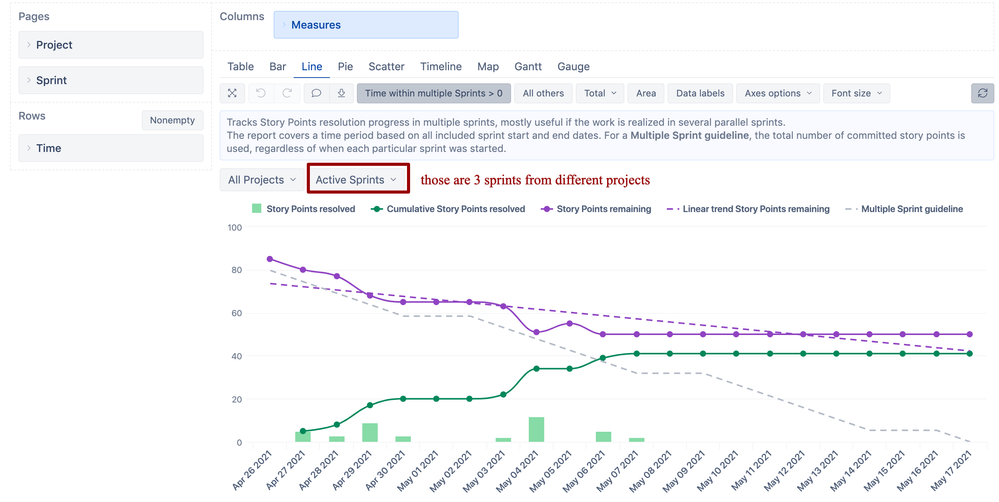Screen dimensions: 999x502
Task: Switch to the Gauge tab
Action: [x=573, y=66]
